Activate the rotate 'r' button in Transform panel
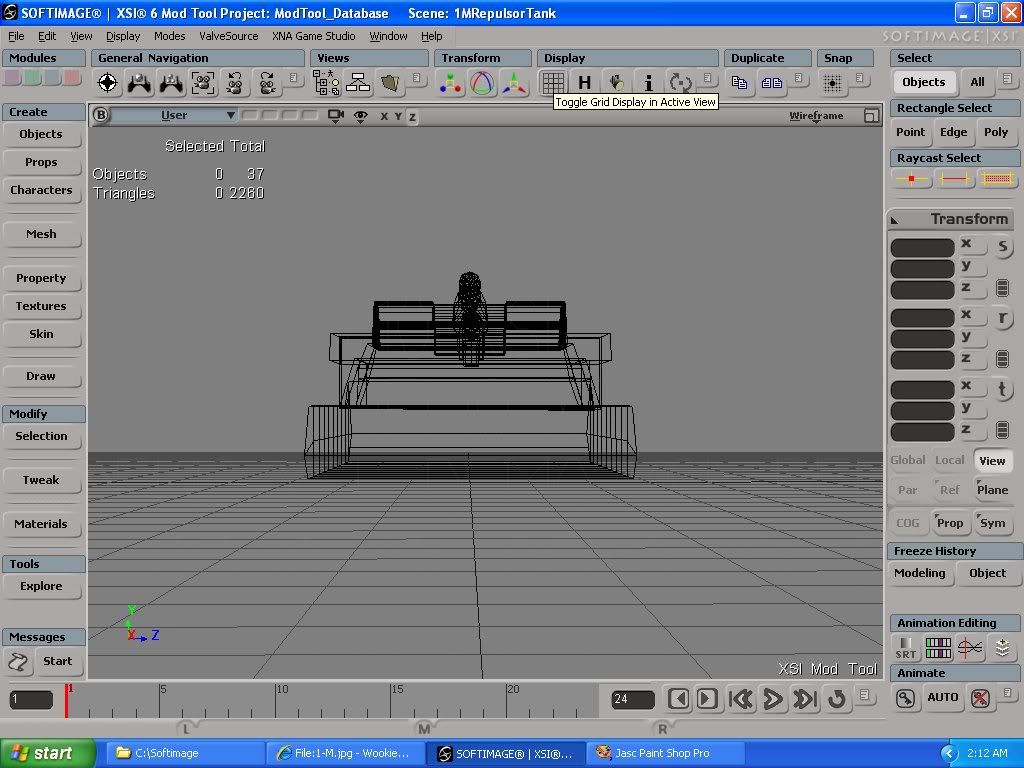 pos(1002,318)
